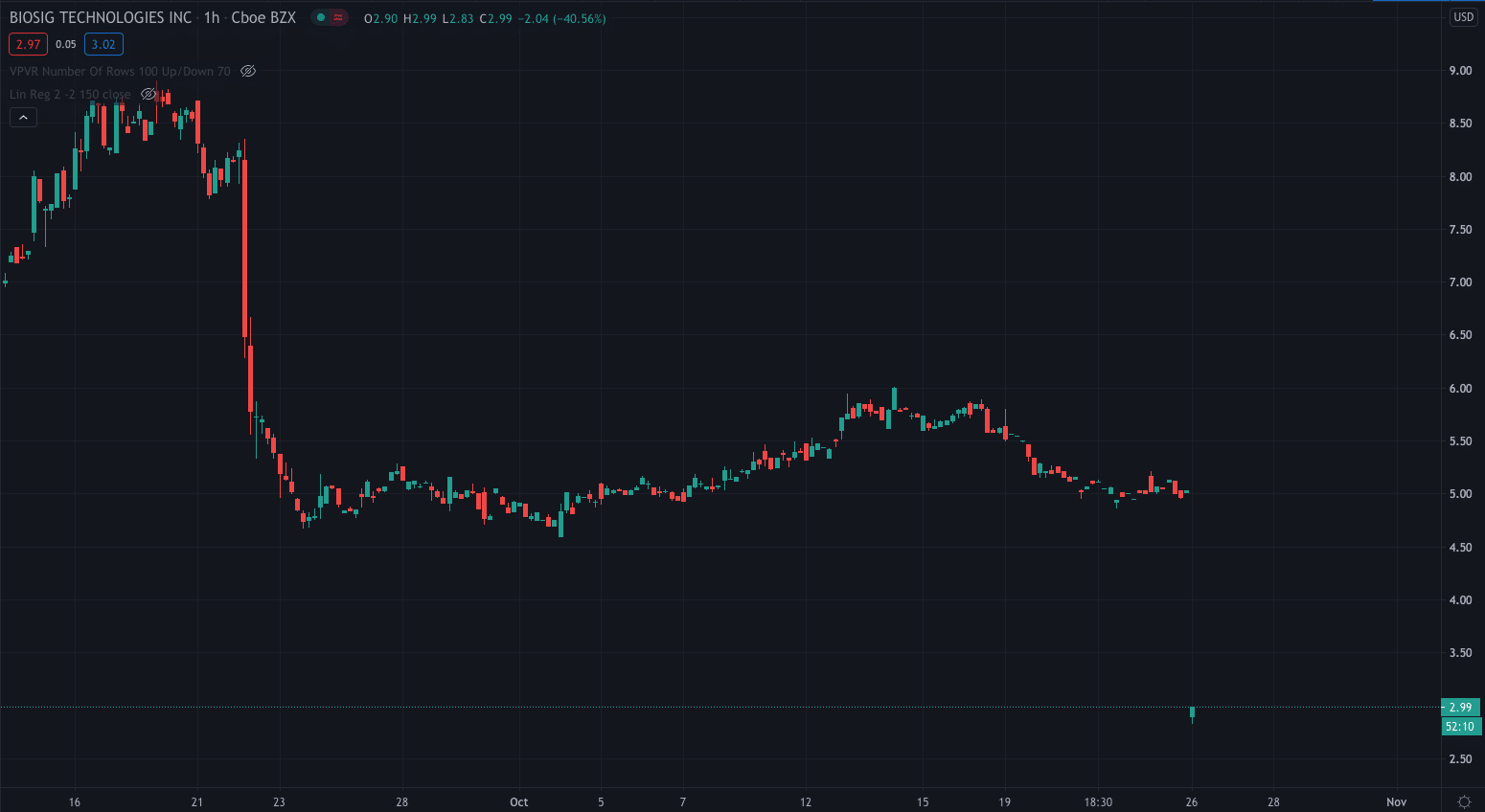Open the USD currency selector
This screenshot has height=812, width=1485.
click(x=1463, y=17)
